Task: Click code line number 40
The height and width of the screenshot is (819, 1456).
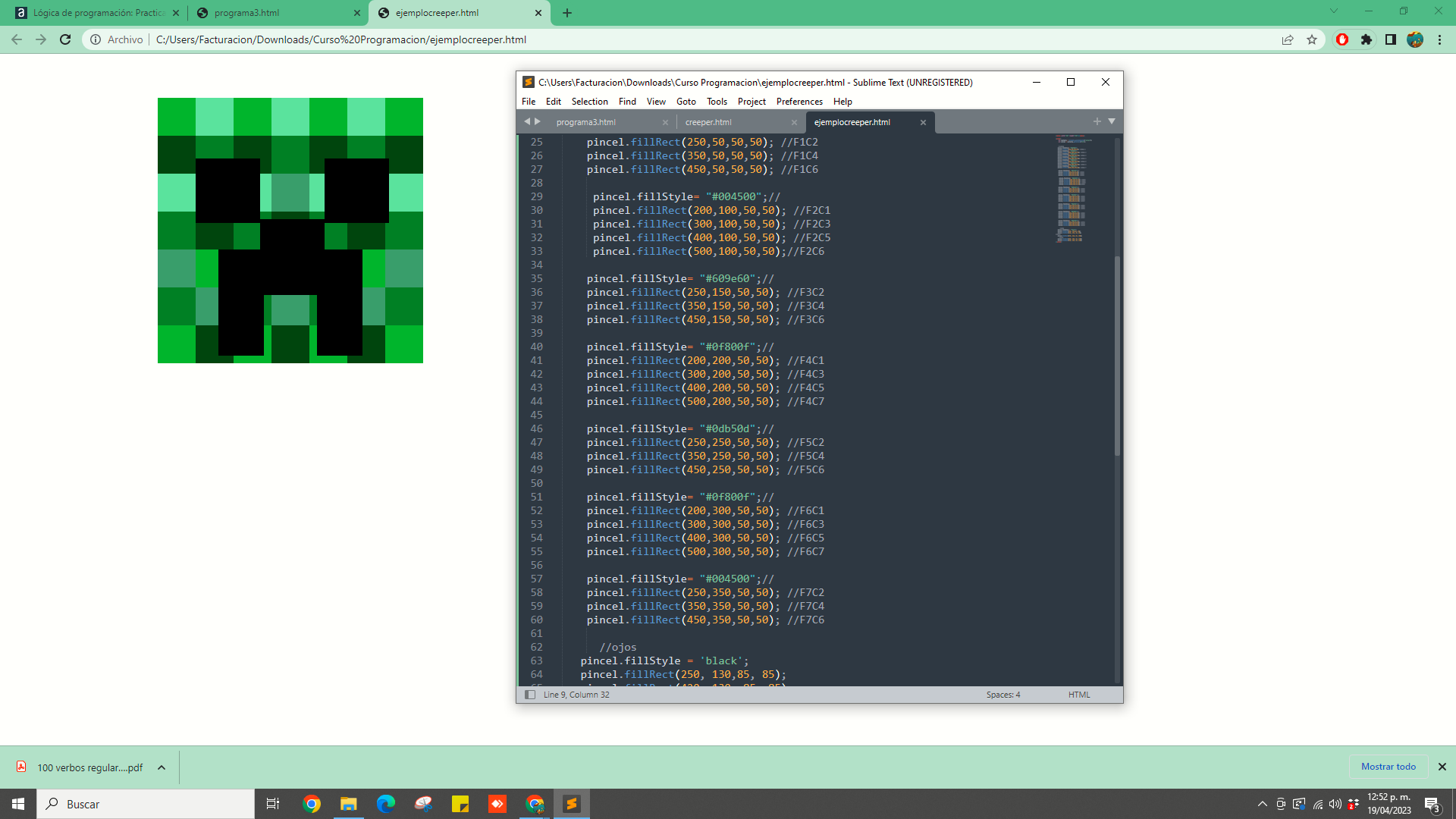Action: point(536,347)
